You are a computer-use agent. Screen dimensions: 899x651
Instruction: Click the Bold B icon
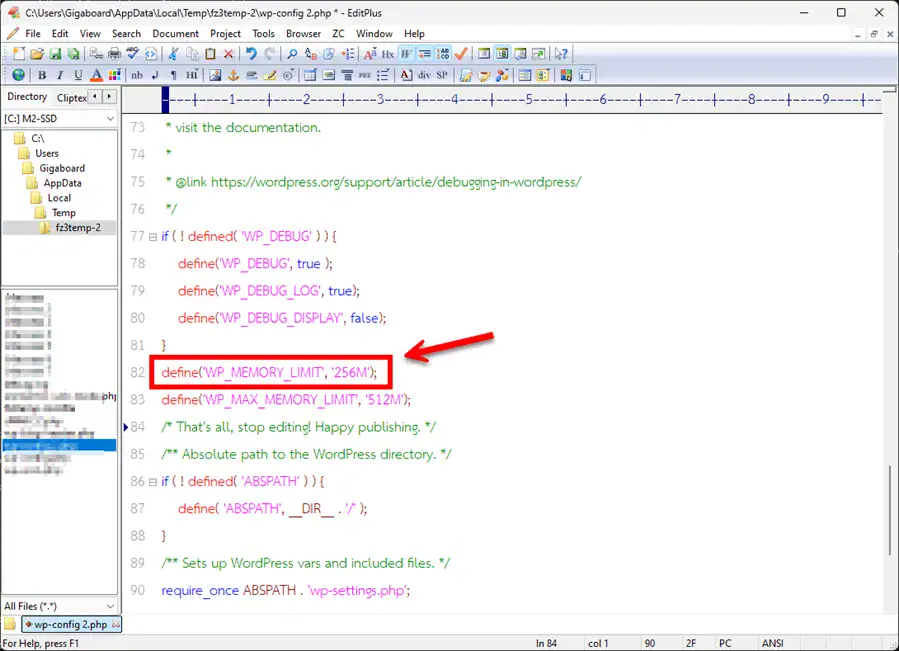click(x=42, y=75)
